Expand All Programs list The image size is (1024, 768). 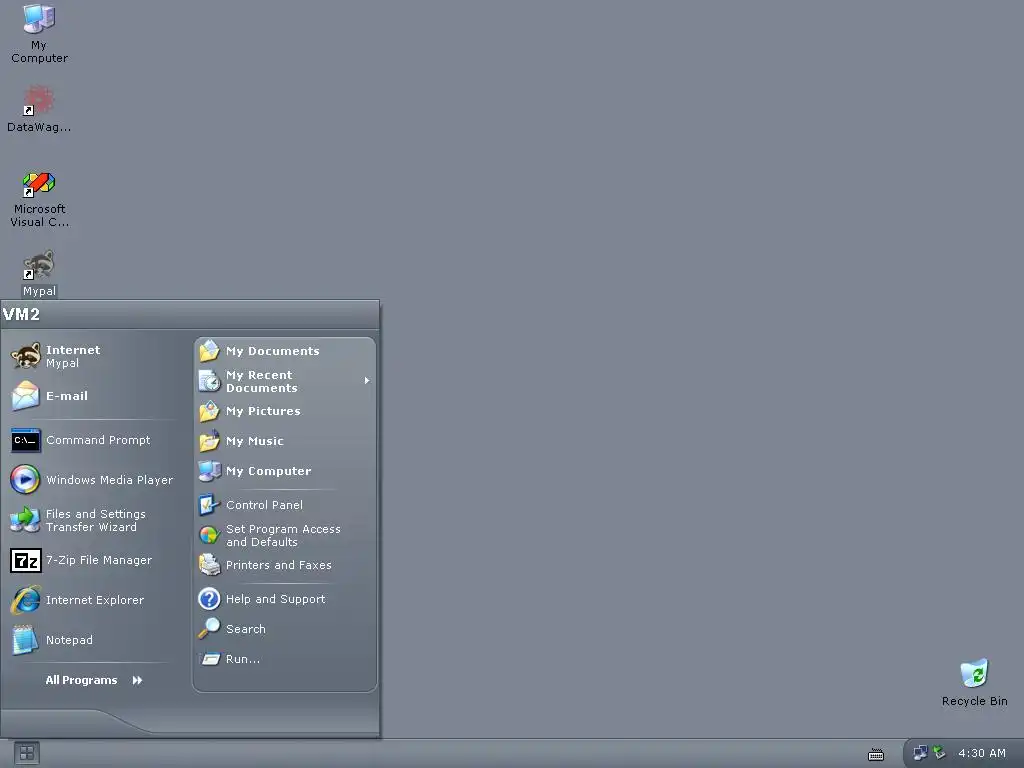93,680
